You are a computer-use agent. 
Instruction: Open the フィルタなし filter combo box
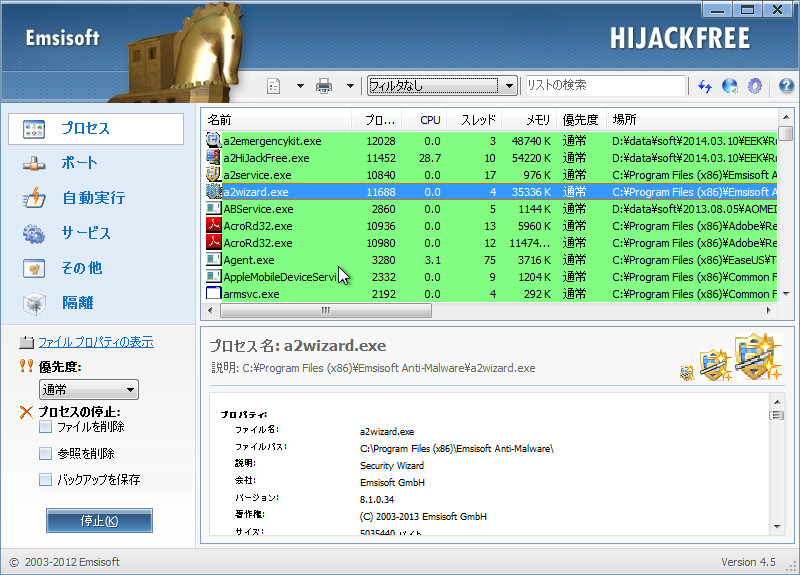(442, 86)
